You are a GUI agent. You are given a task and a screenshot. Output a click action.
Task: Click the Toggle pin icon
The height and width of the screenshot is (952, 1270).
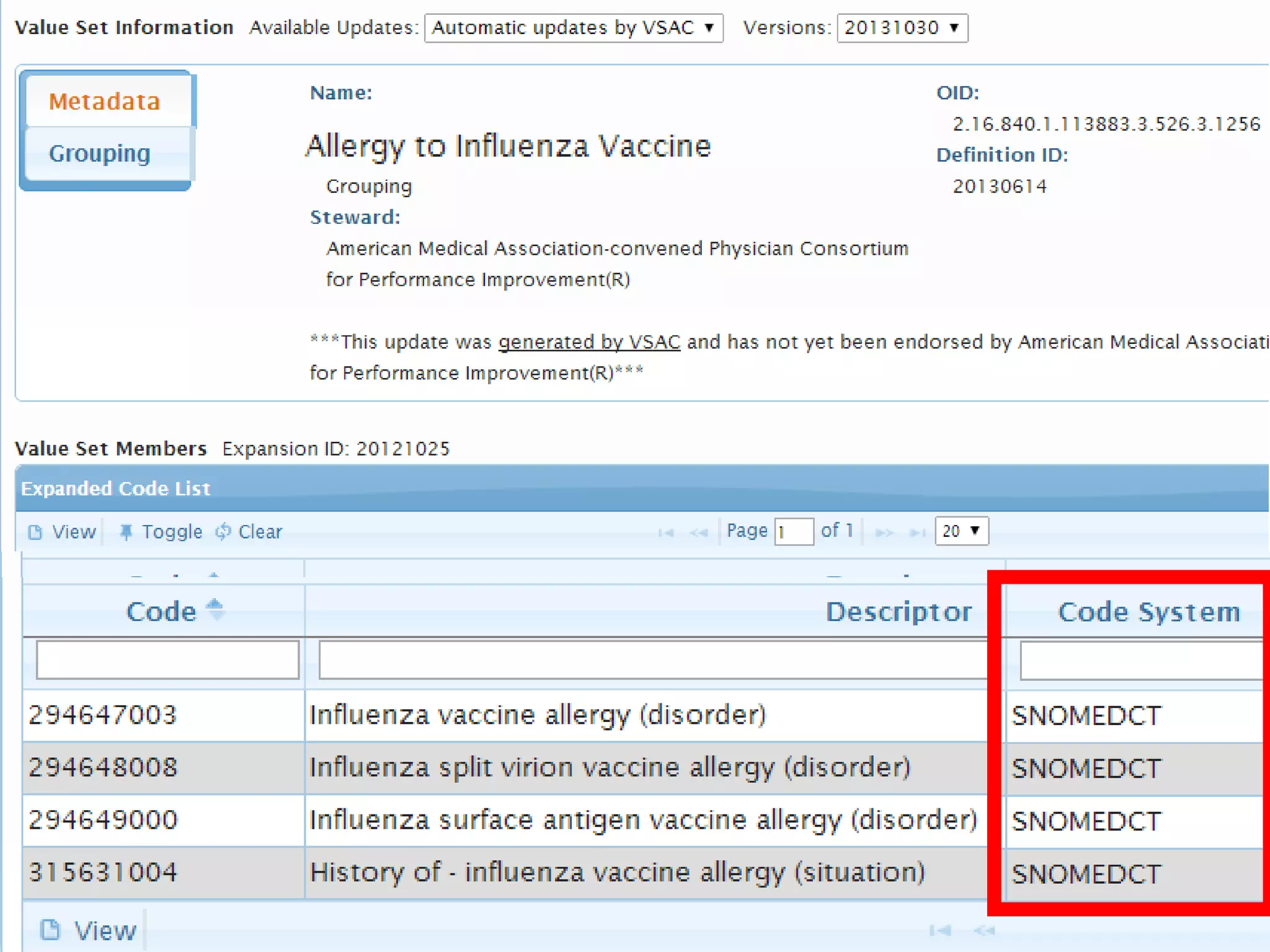126,532
